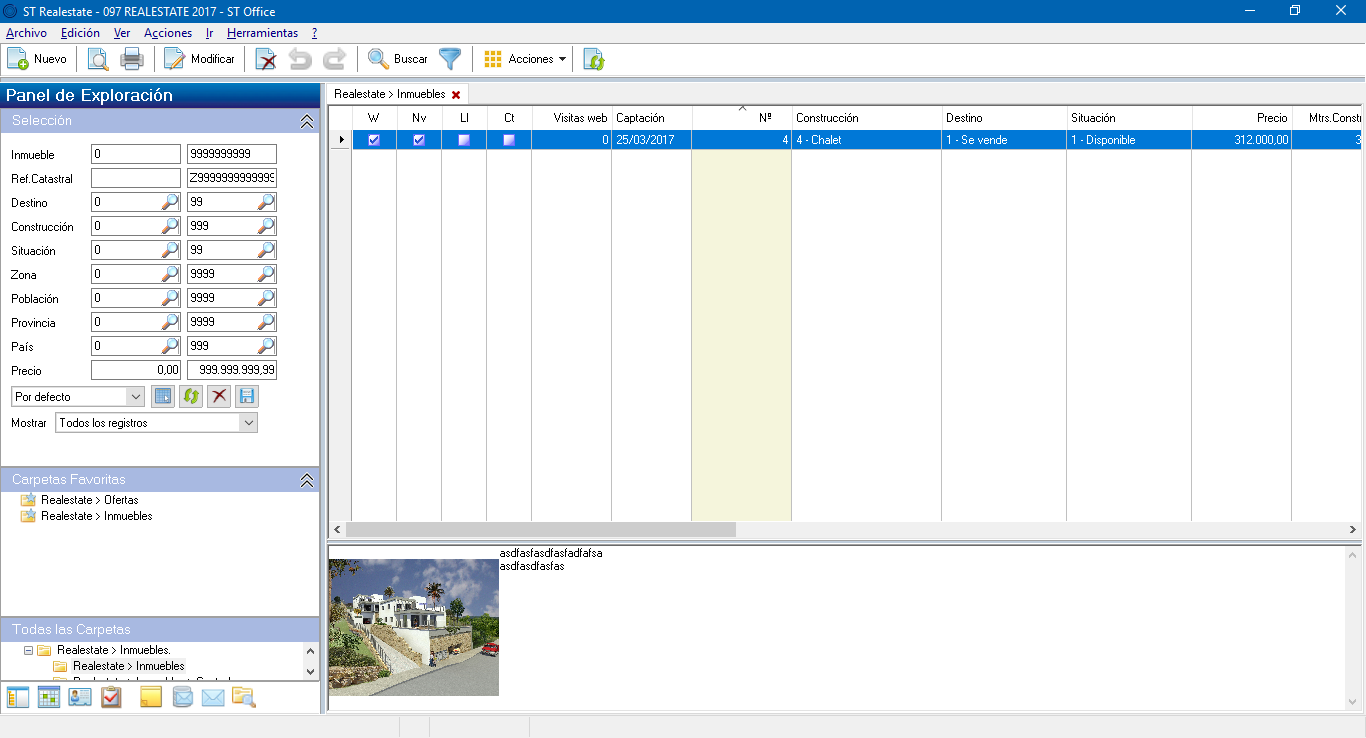
Task: Toggle the Ll indicator in the Chalet row
Action: 464,140
